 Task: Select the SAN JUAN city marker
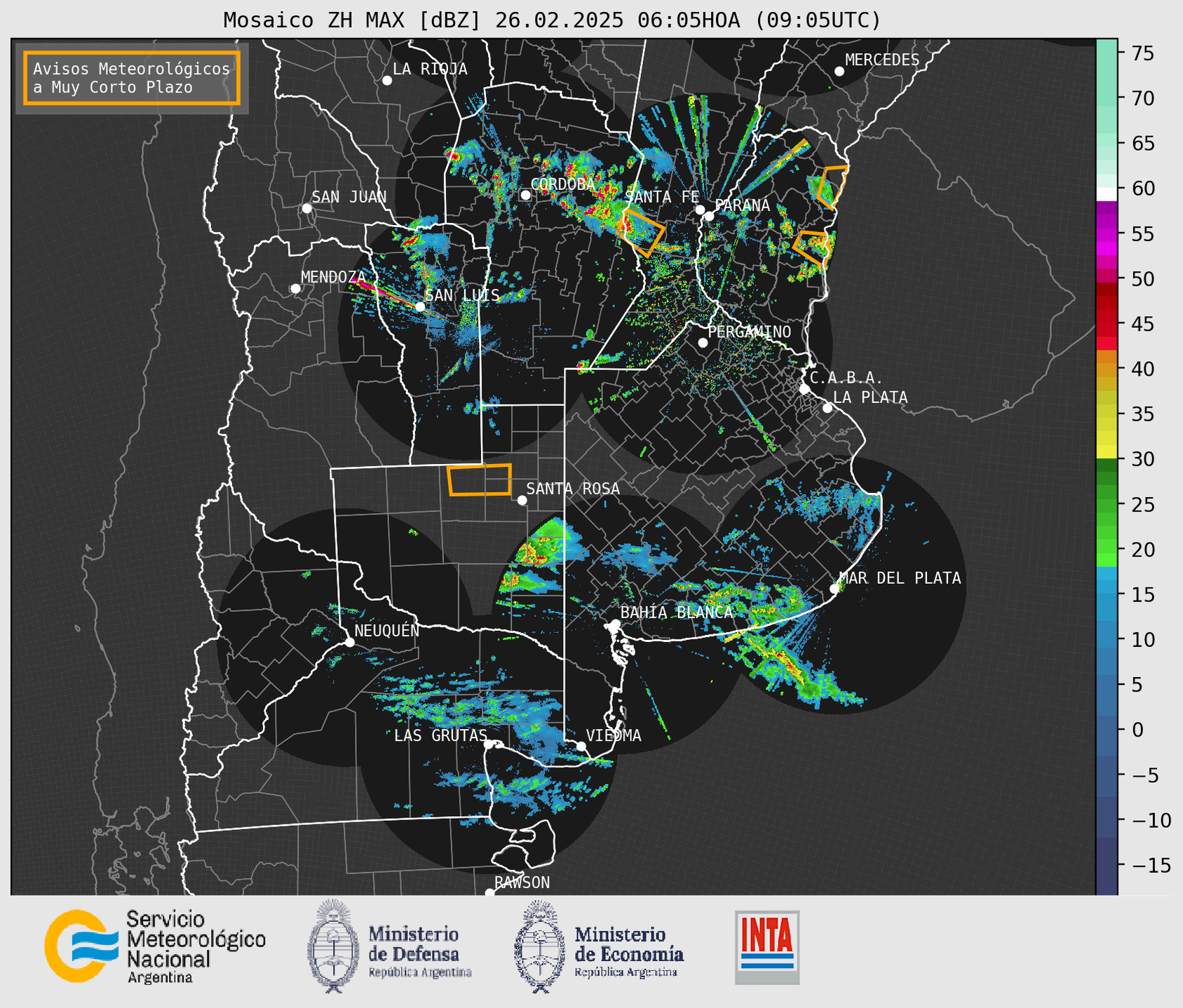[x=306, y=208]
